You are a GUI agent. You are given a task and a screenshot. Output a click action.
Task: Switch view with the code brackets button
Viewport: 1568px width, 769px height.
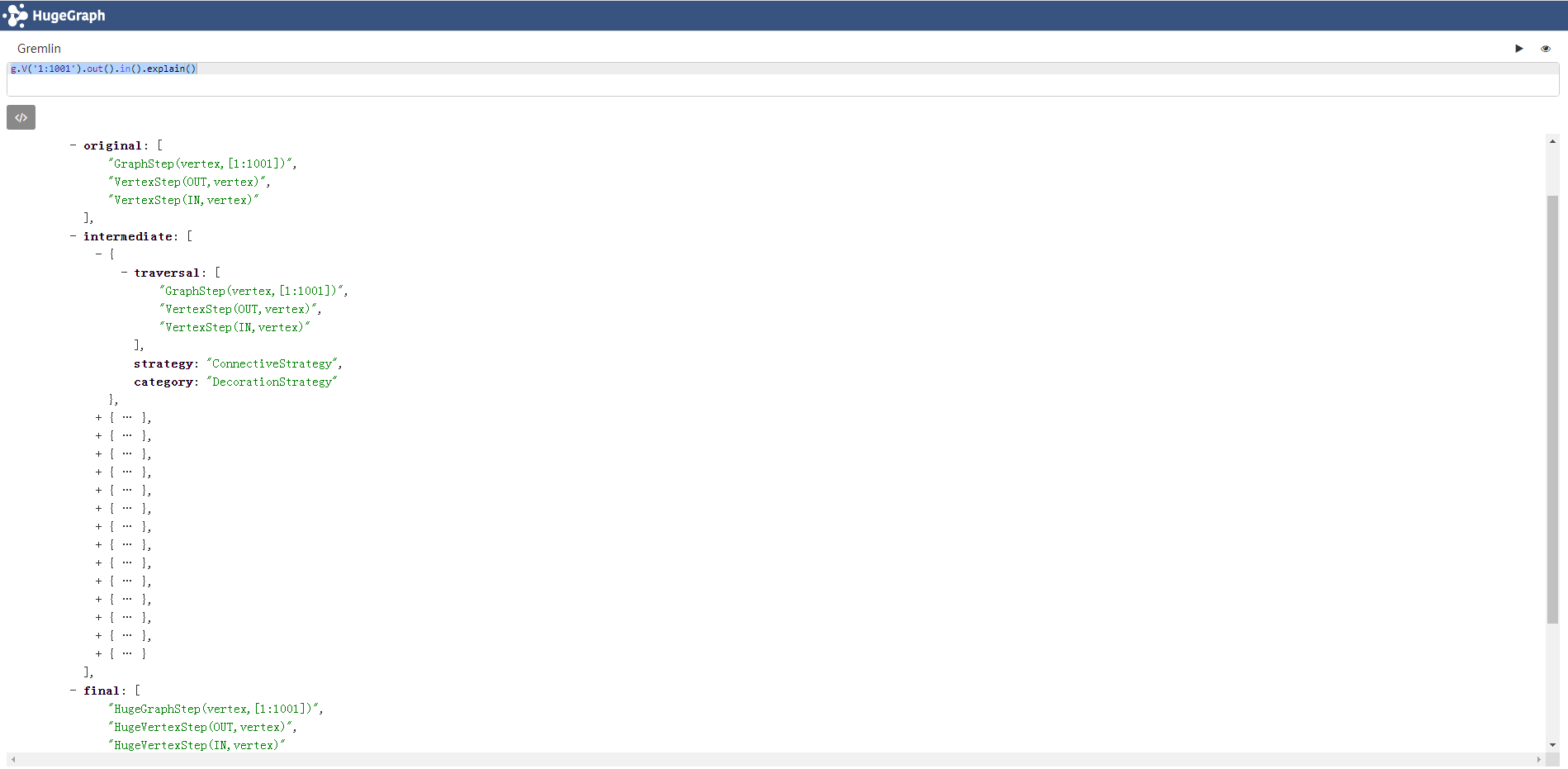tap(21, 117)
